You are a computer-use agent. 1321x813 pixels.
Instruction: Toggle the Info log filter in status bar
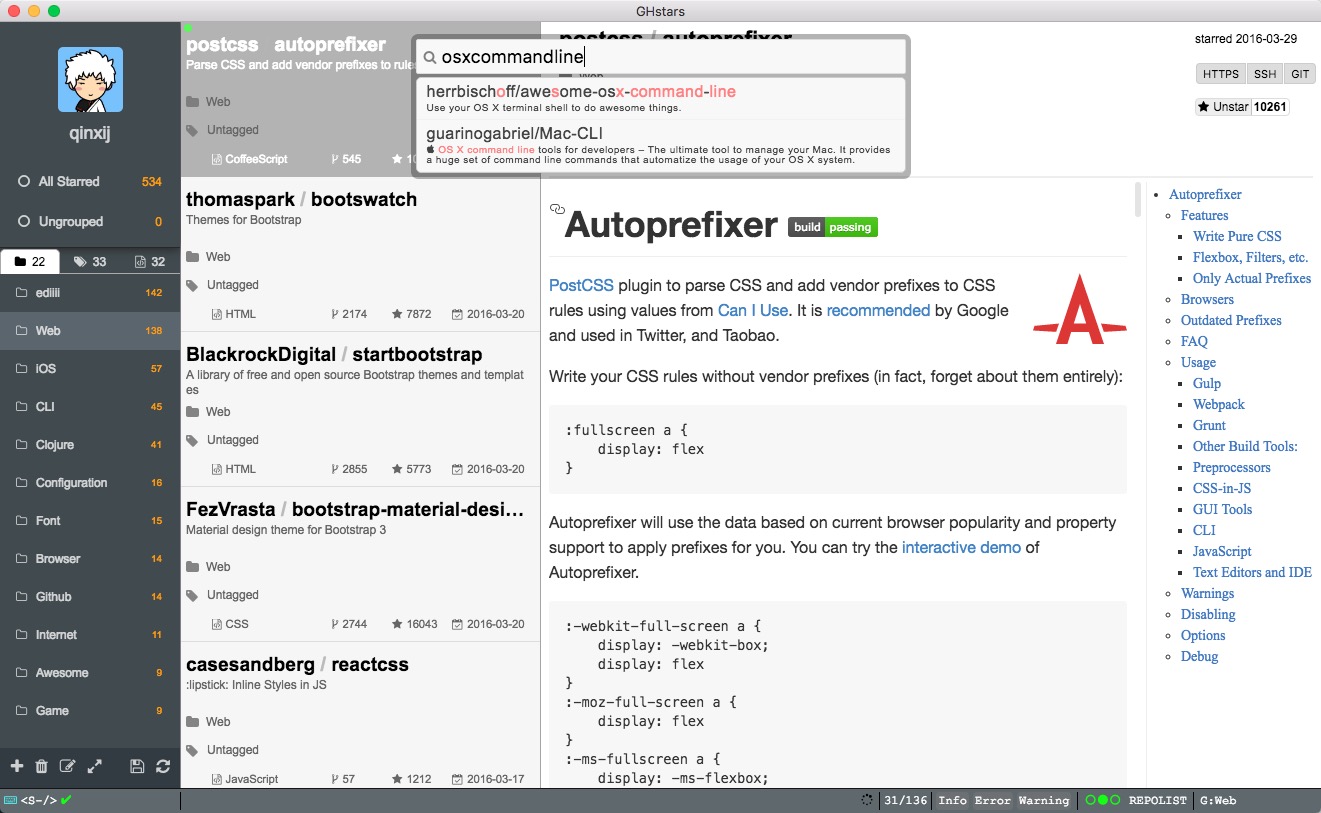[953, 800]
